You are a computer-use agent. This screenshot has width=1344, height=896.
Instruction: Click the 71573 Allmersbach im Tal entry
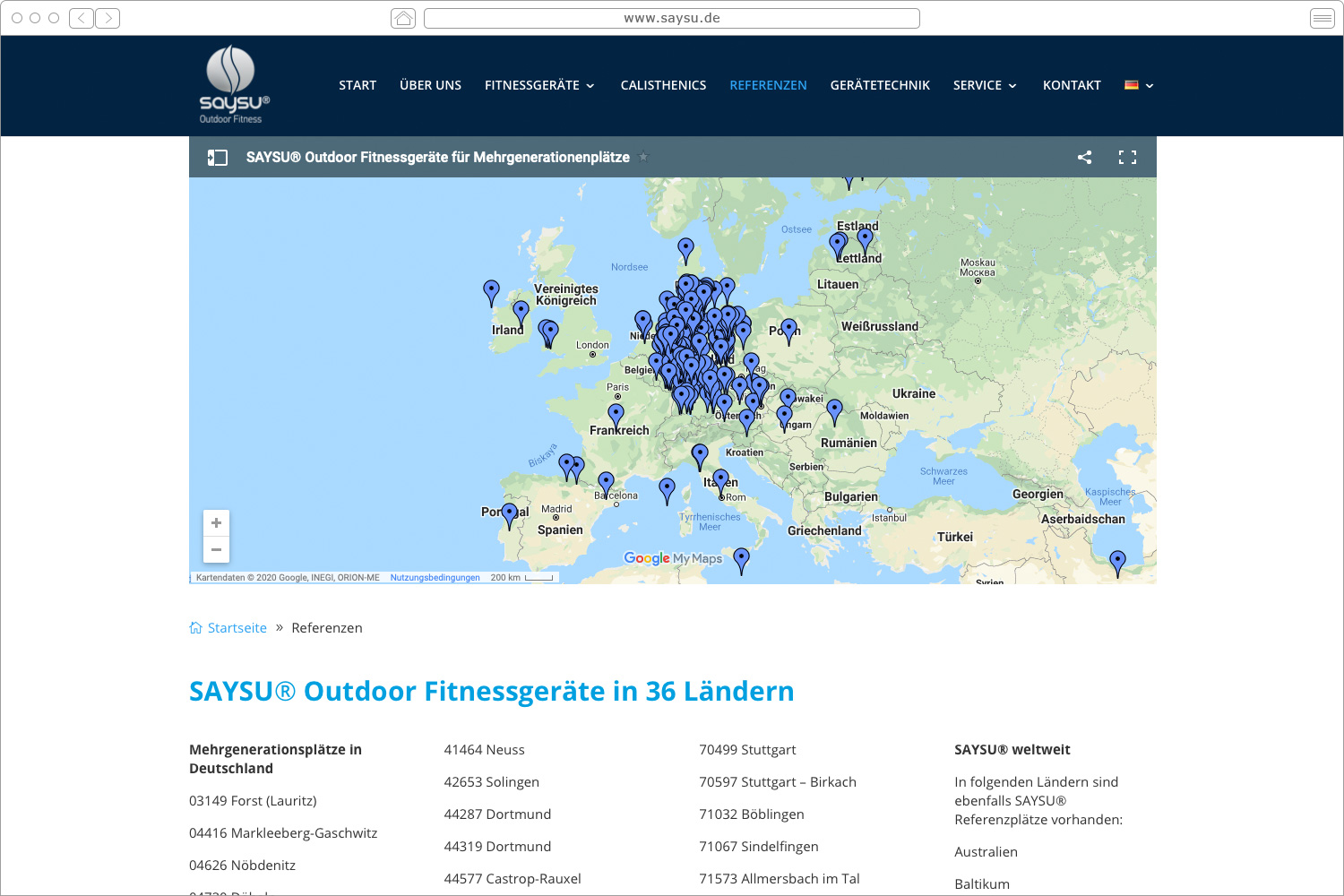(780, 879)
